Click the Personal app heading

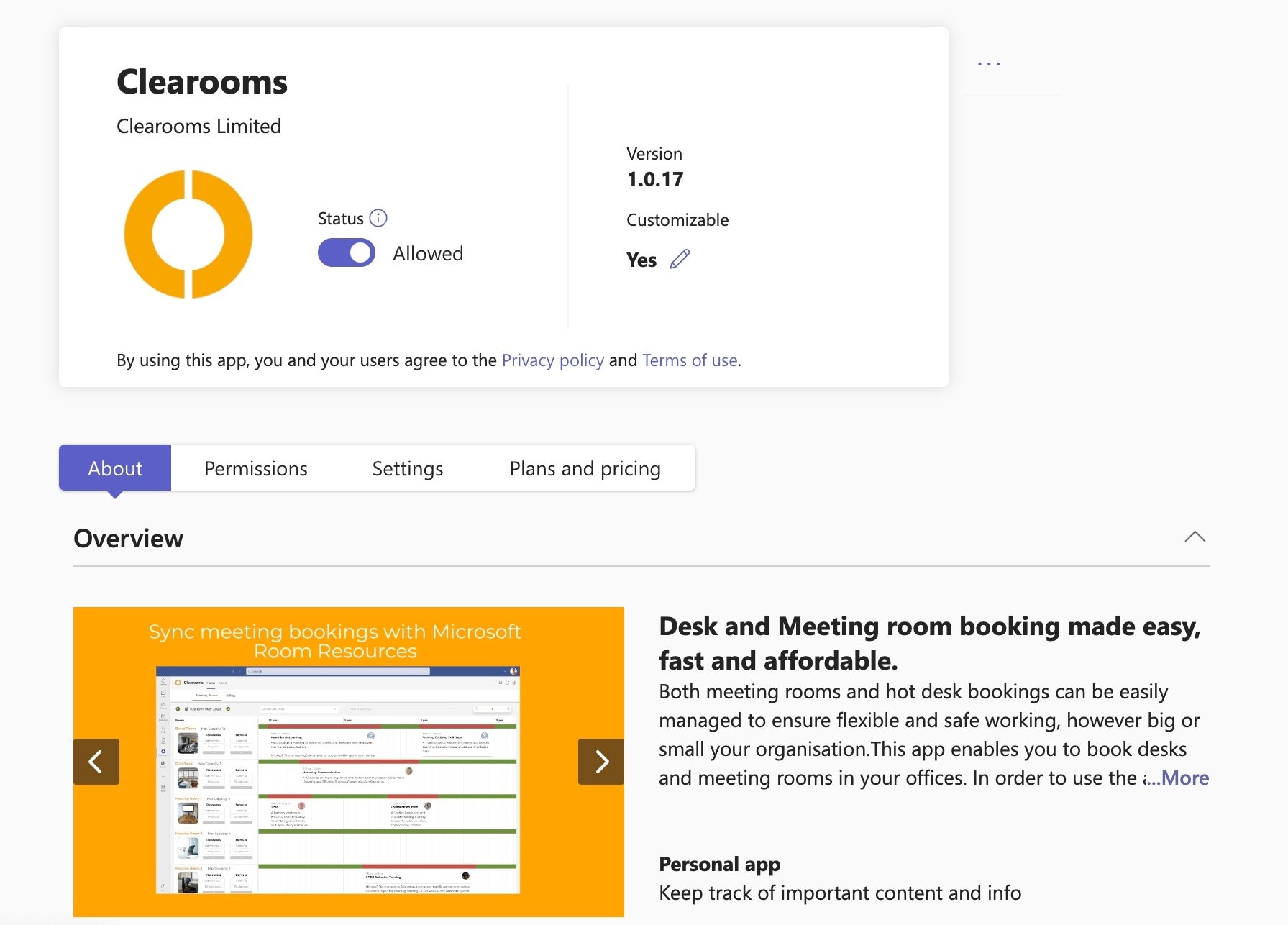click(719, 864)
